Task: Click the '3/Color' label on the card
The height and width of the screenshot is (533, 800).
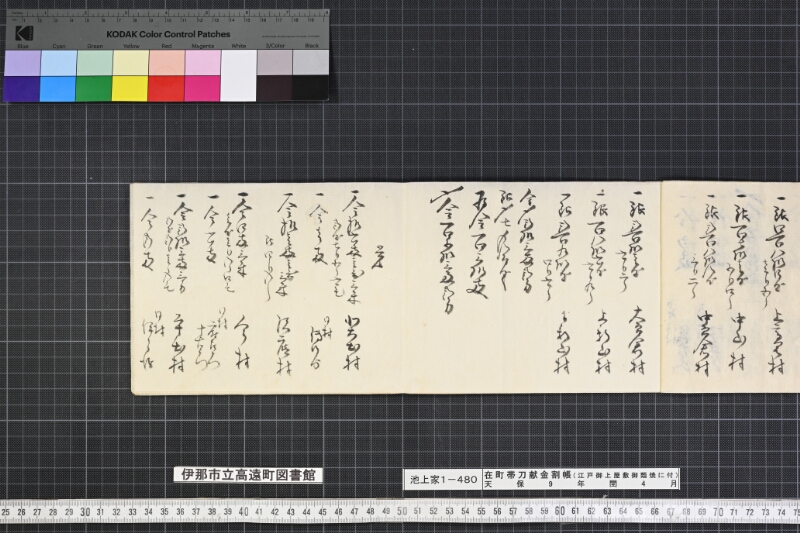Action: (x=275, y=46)
